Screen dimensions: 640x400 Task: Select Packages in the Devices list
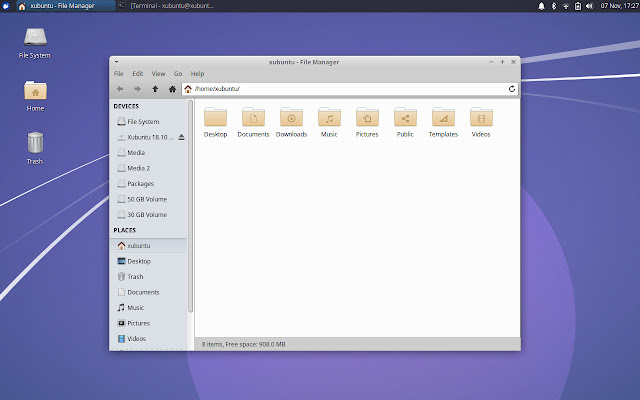(x=148, y=184)
